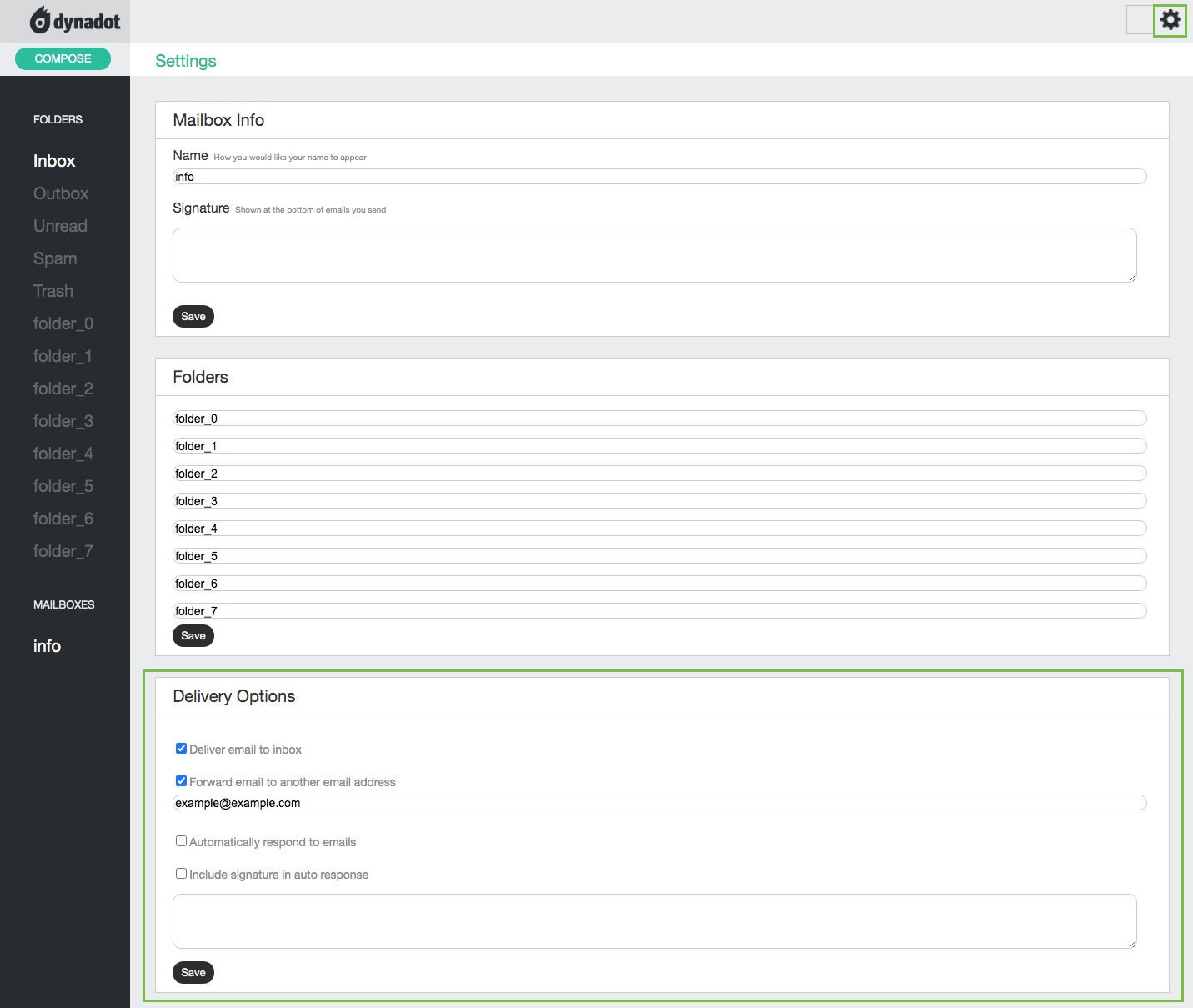This screenshot has height=1008, width=1193.
Task: Select the Spam folder
Action: point(55,258)
